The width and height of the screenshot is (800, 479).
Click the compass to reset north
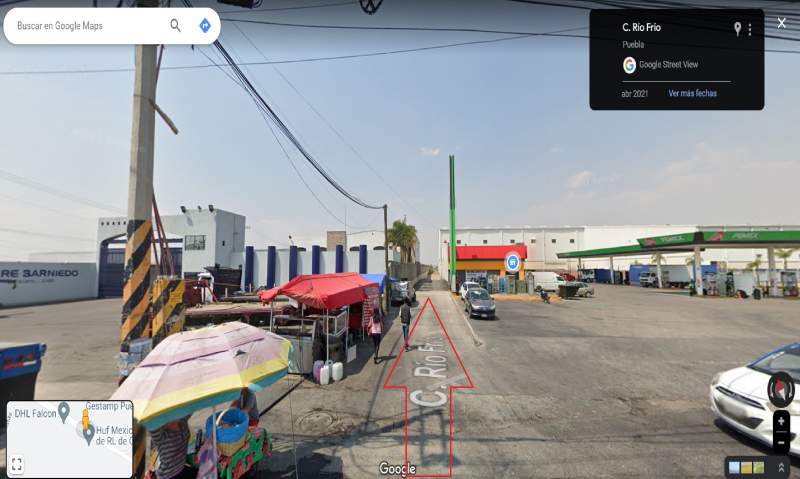pos(781,389)
